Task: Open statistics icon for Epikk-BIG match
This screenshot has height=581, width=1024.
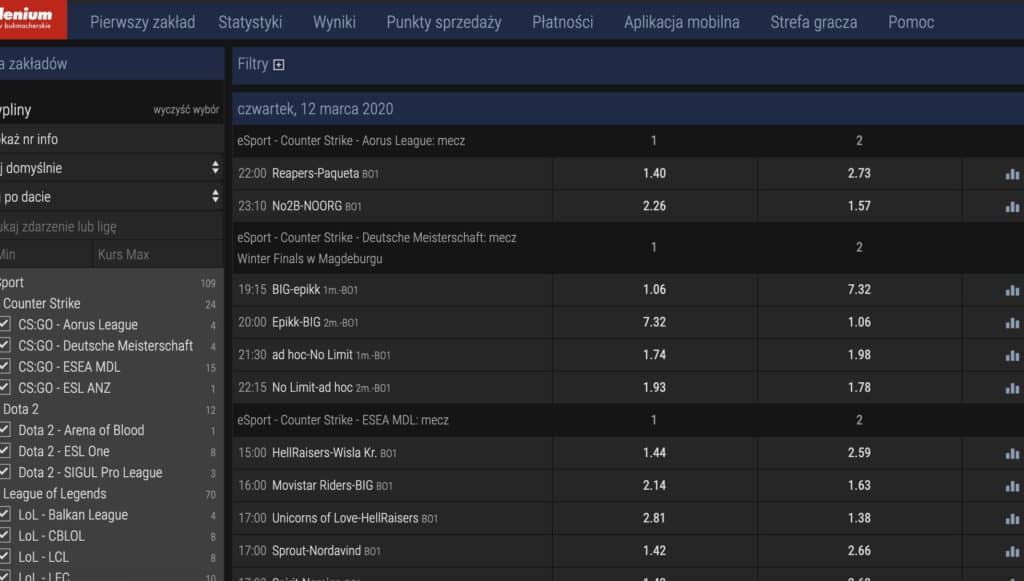Action: pos(1012,322)
